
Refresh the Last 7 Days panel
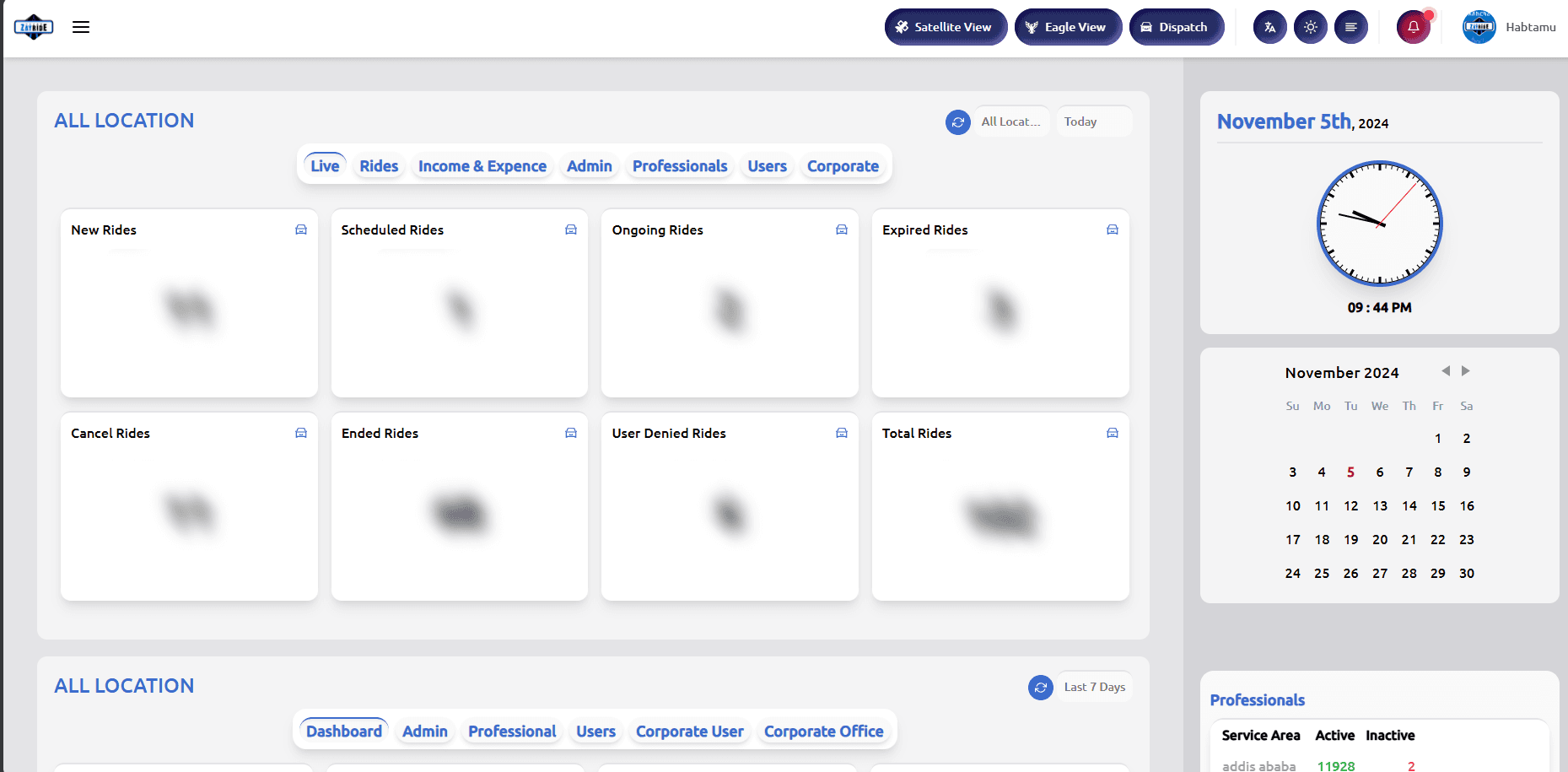click(x=1041, y=688)
